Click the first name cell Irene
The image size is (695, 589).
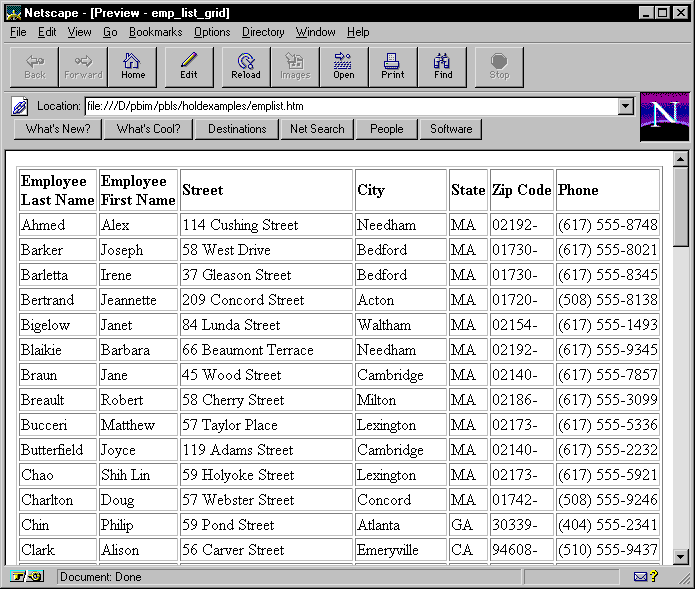(138, 275)
